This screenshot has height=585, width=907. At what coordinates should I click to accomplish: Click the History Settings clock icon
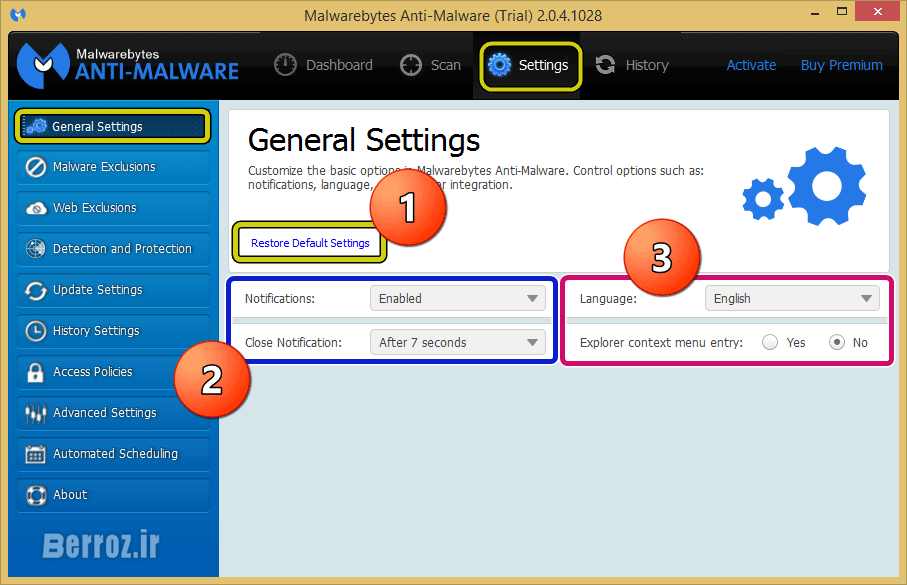click(x=36, y=331)
